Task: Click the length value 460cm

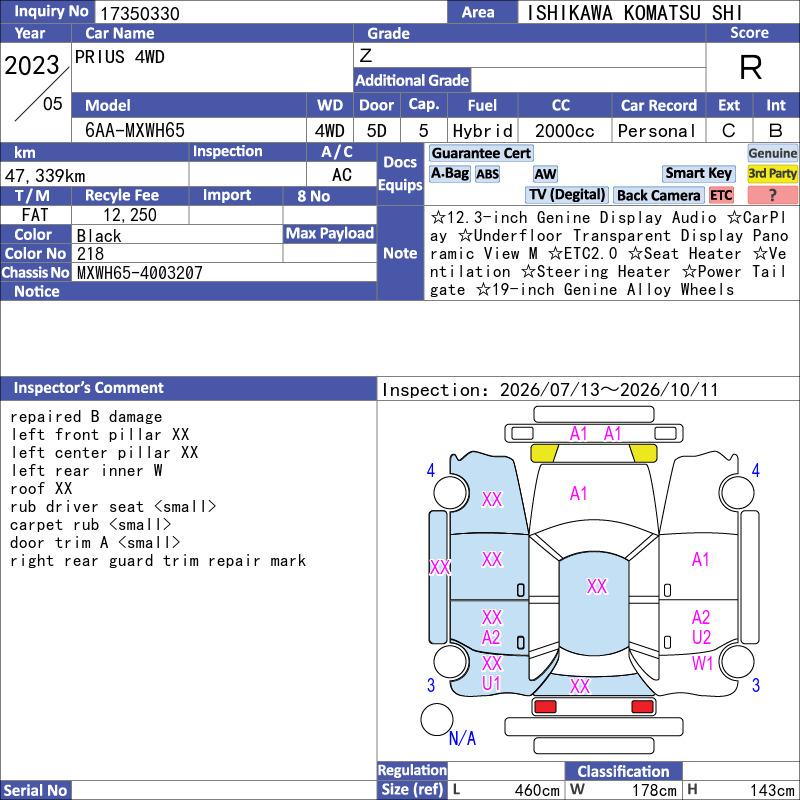Action: pos(537,790)
